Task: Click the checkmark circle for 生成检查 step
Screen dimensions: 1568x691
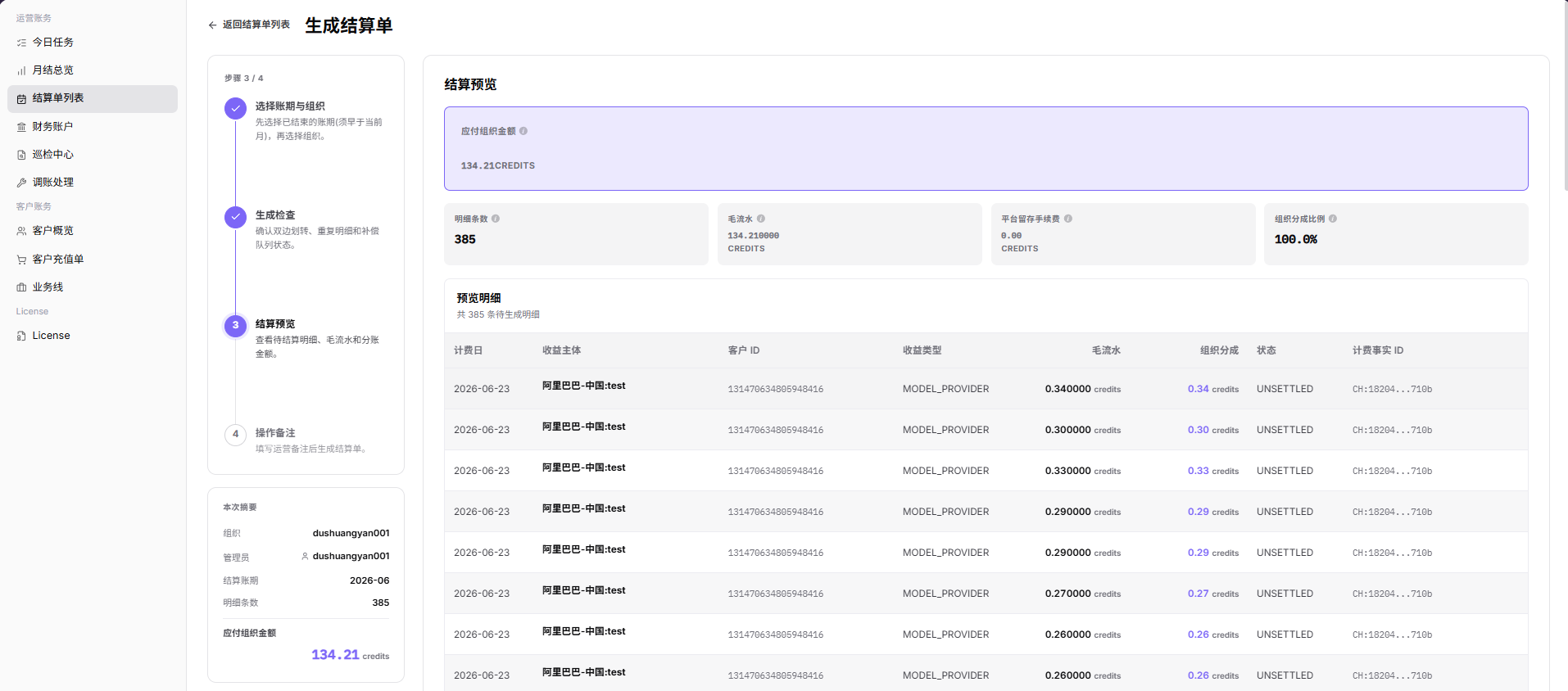Action: coord(235,217)
